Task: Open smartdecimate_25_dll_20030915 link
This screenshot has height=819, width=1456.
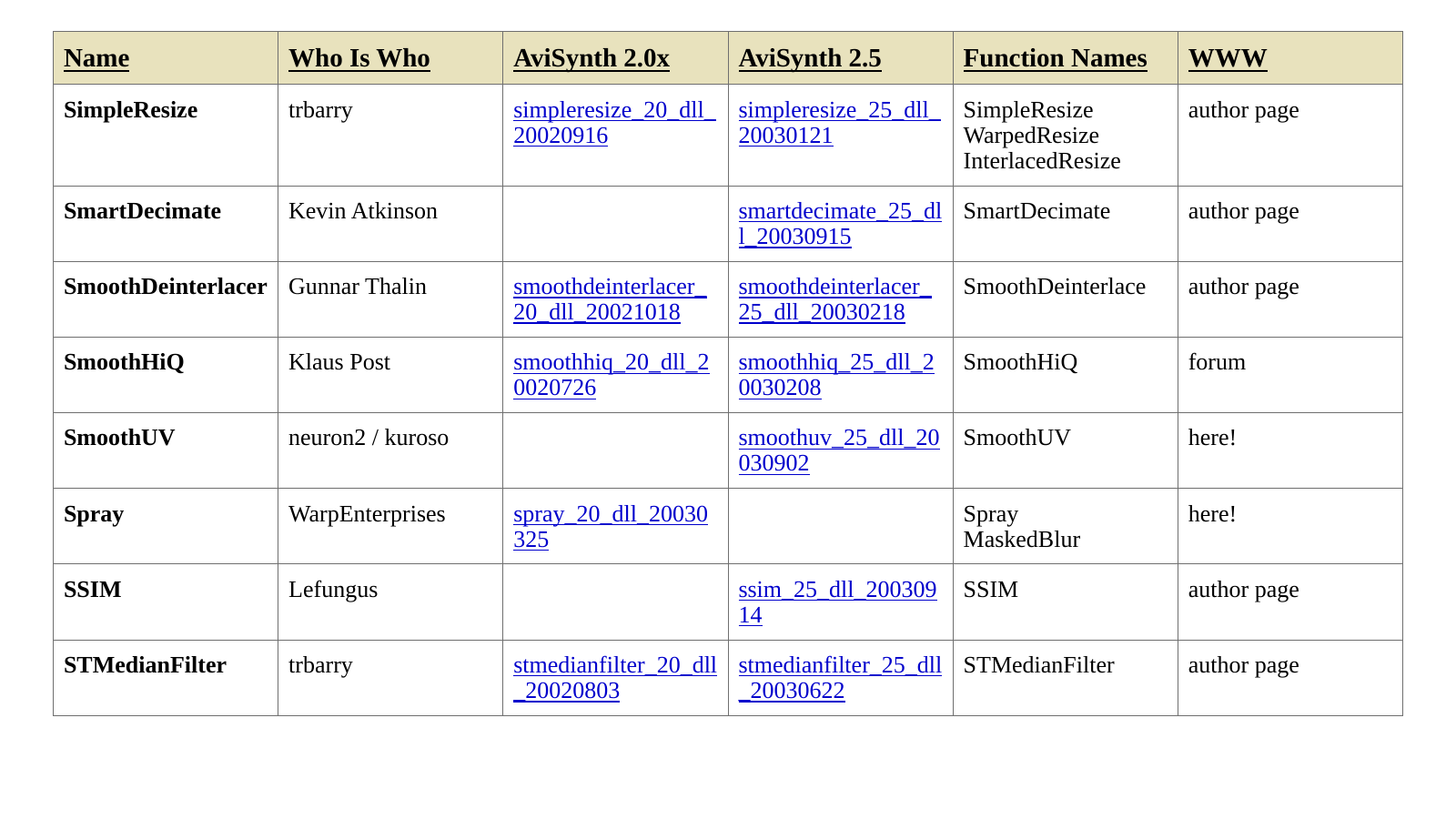Action: click(840, 224)
